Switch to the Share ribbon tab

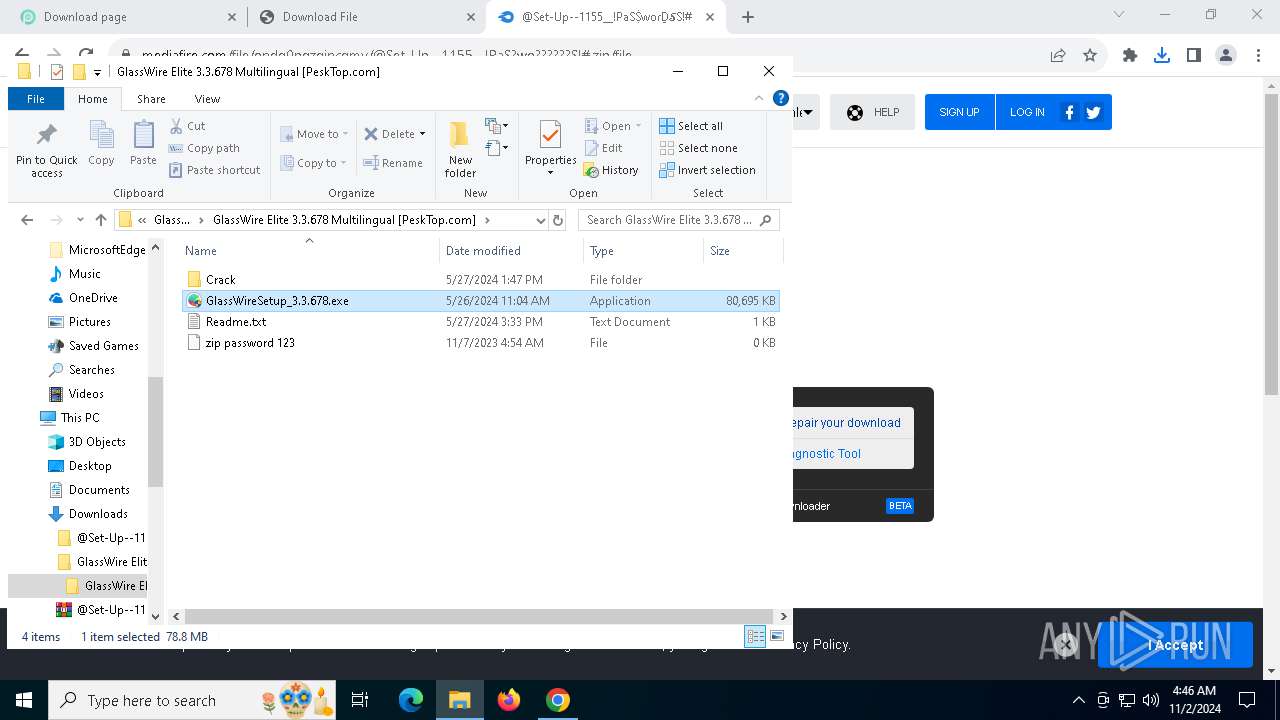click(152, 99)
